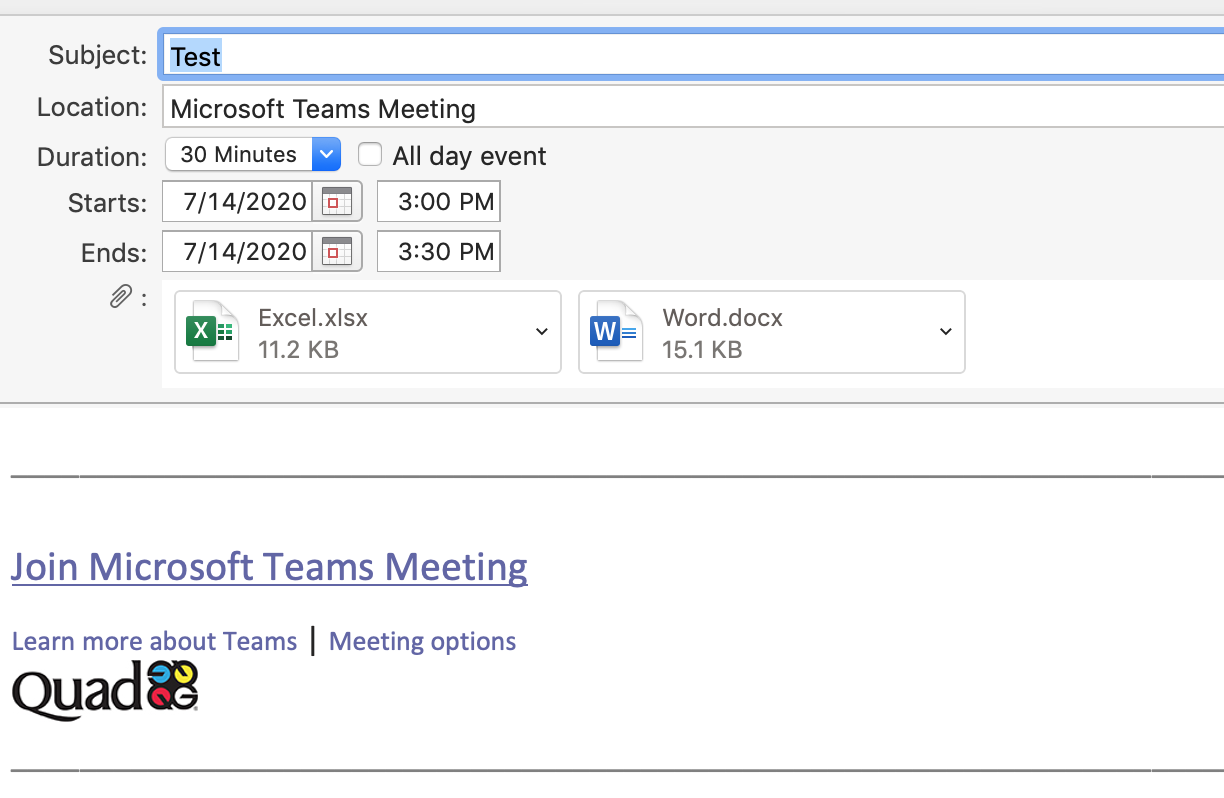This screenshot has height=798, width=1224.
Task: Edit the 3:30 PM end time
Action: pos(439,252)
